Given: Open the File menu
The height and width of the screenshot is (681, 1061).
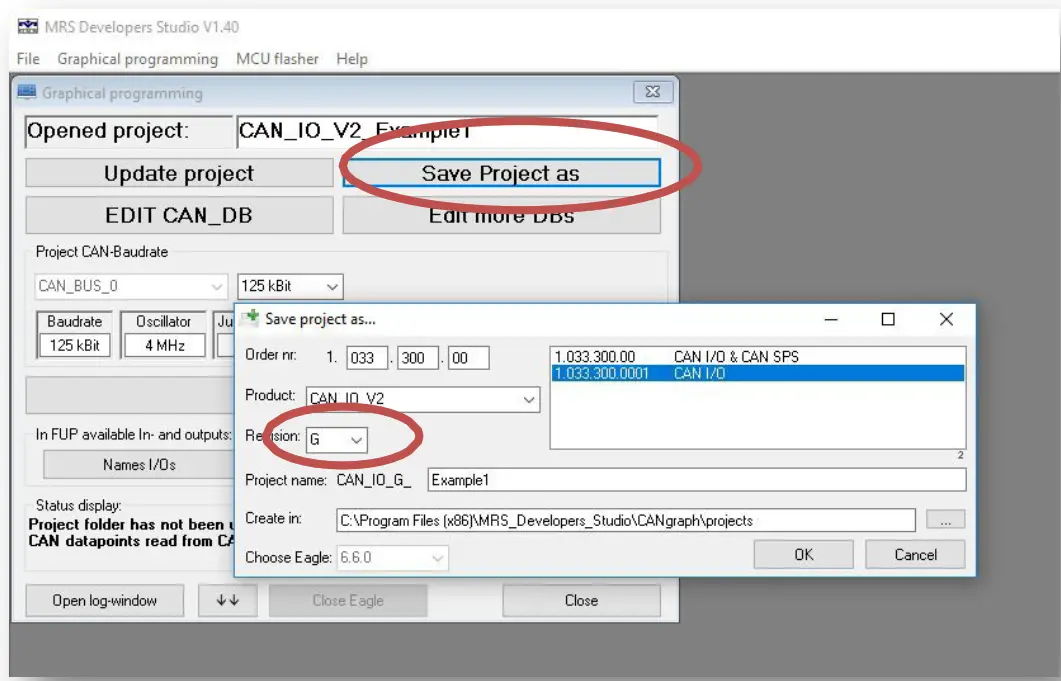Looking at the screenshot, I should click(28, 59).
